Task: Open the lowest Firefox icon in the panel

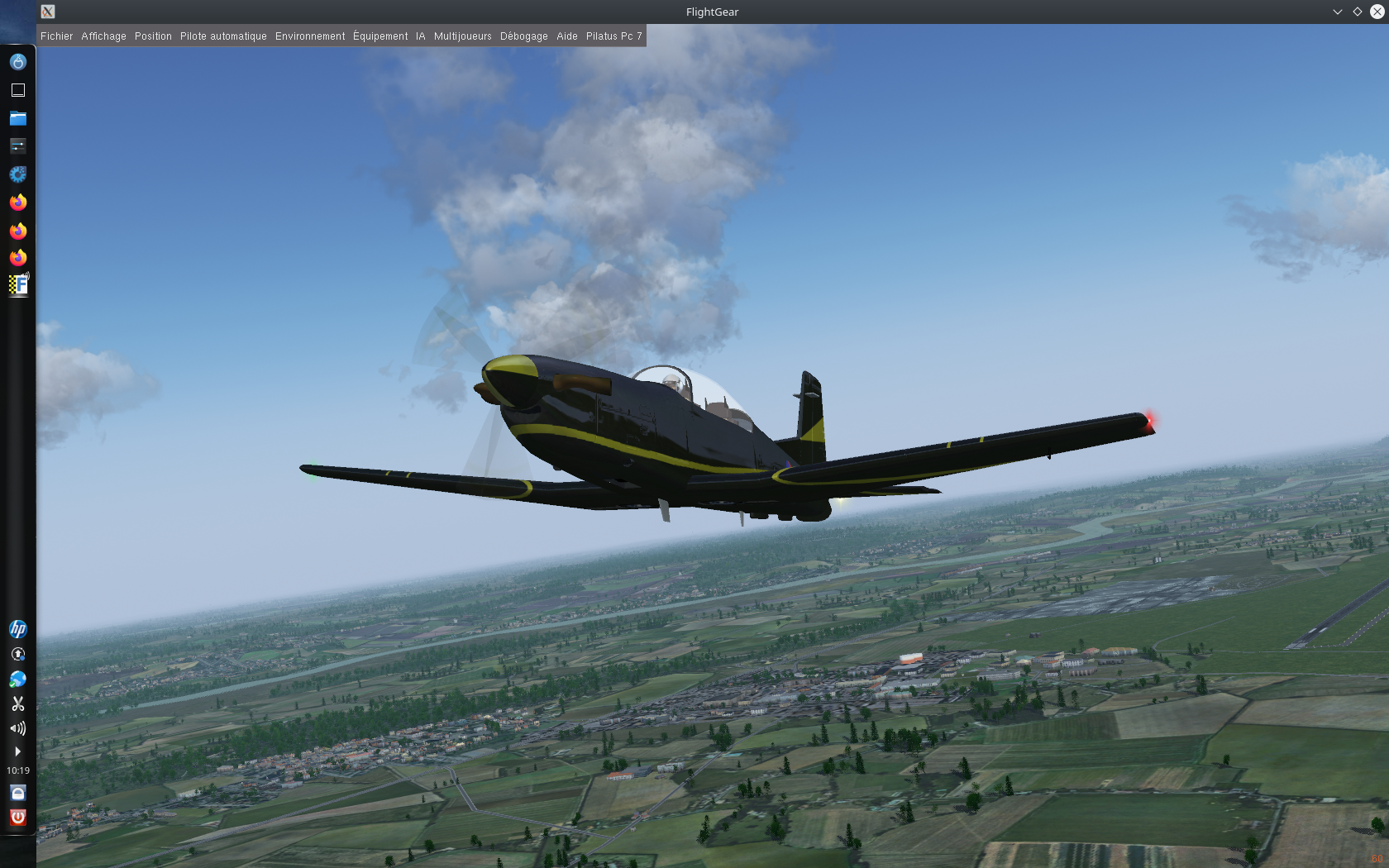Action: point(17,258)
